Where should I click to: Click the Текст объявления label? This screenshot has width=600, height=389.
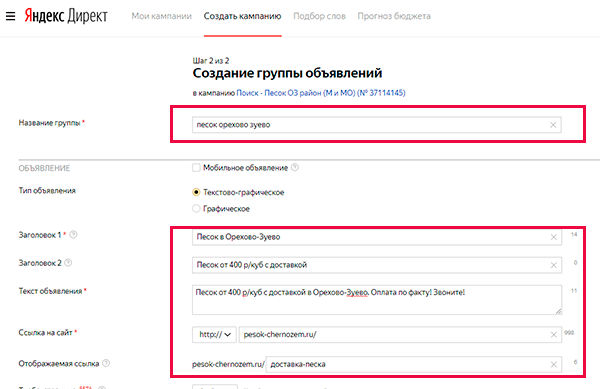tap(52, 291)
